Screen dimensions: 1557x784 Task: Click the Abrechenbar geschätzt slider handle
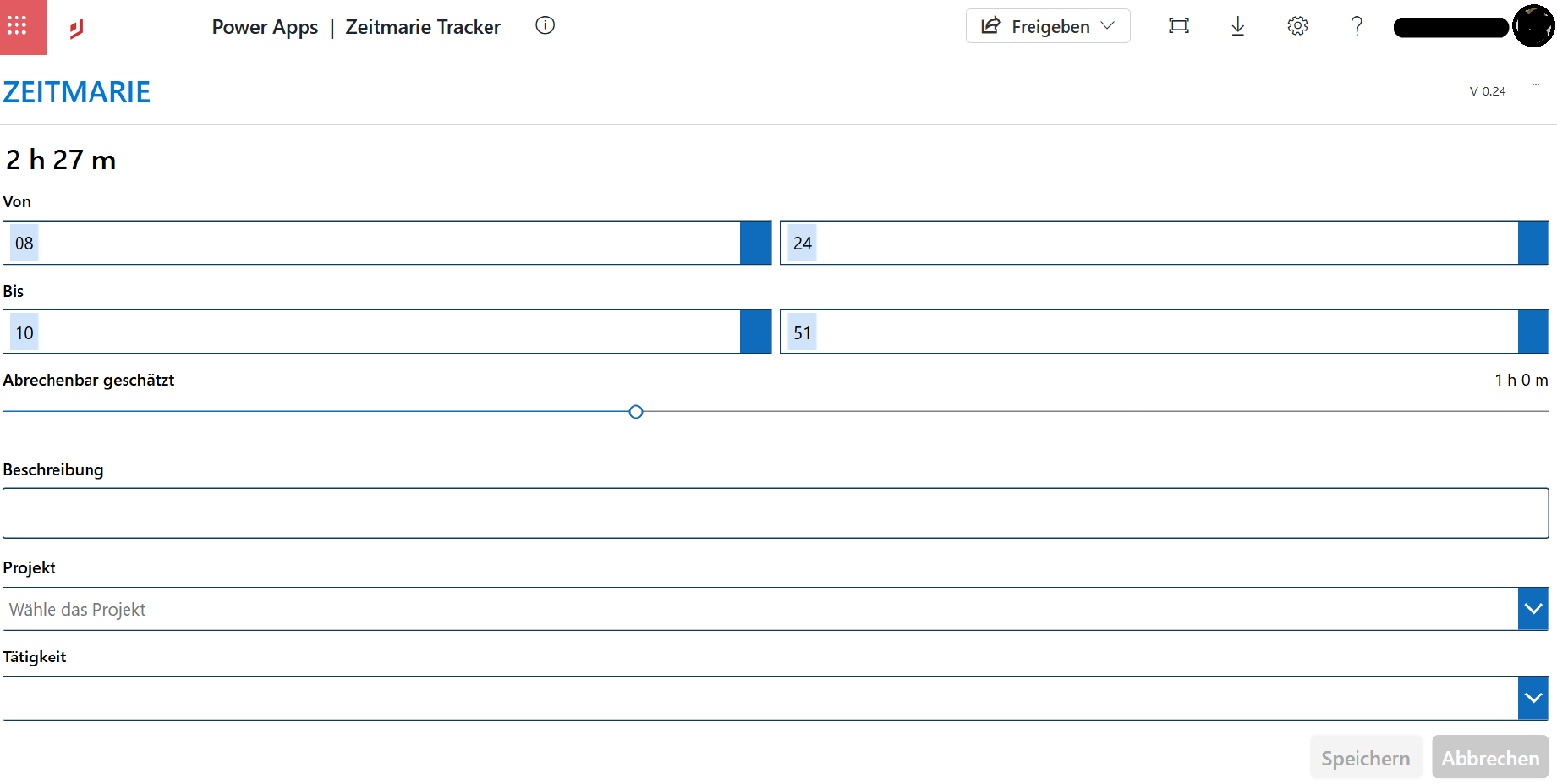(x=635, y=411)
